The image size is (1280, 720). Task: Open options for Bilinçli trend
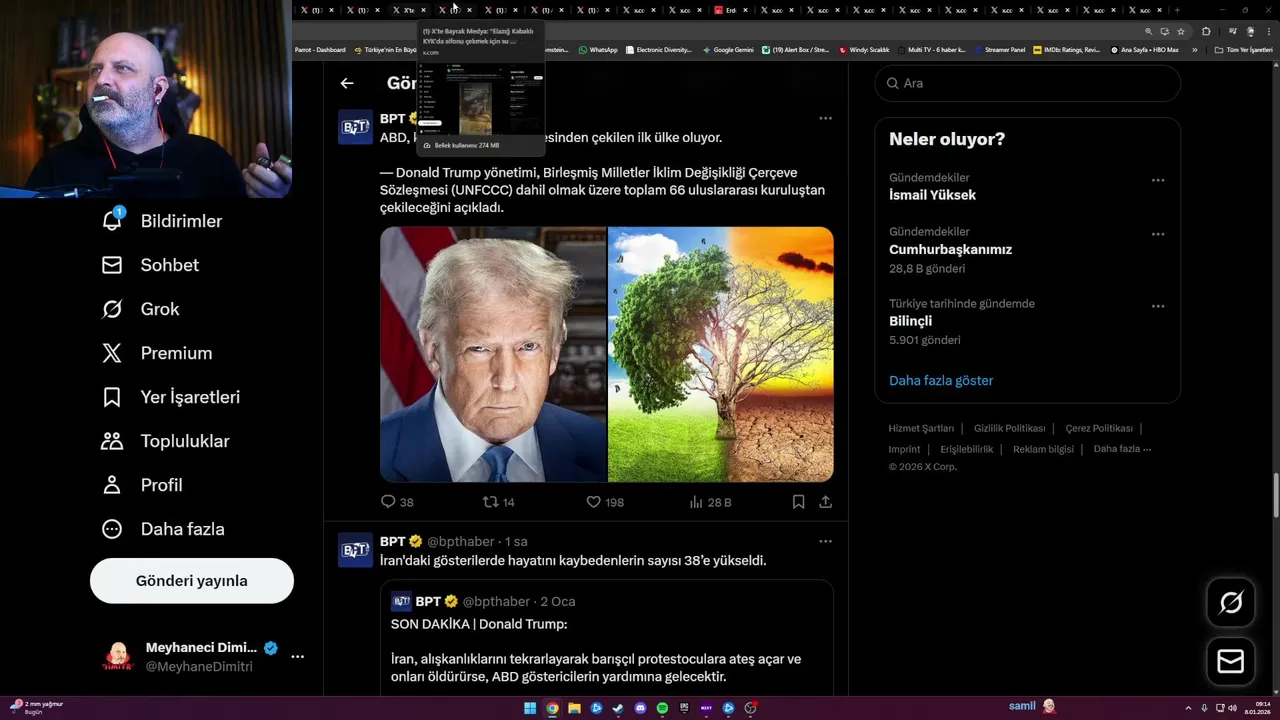[1157, 306]
